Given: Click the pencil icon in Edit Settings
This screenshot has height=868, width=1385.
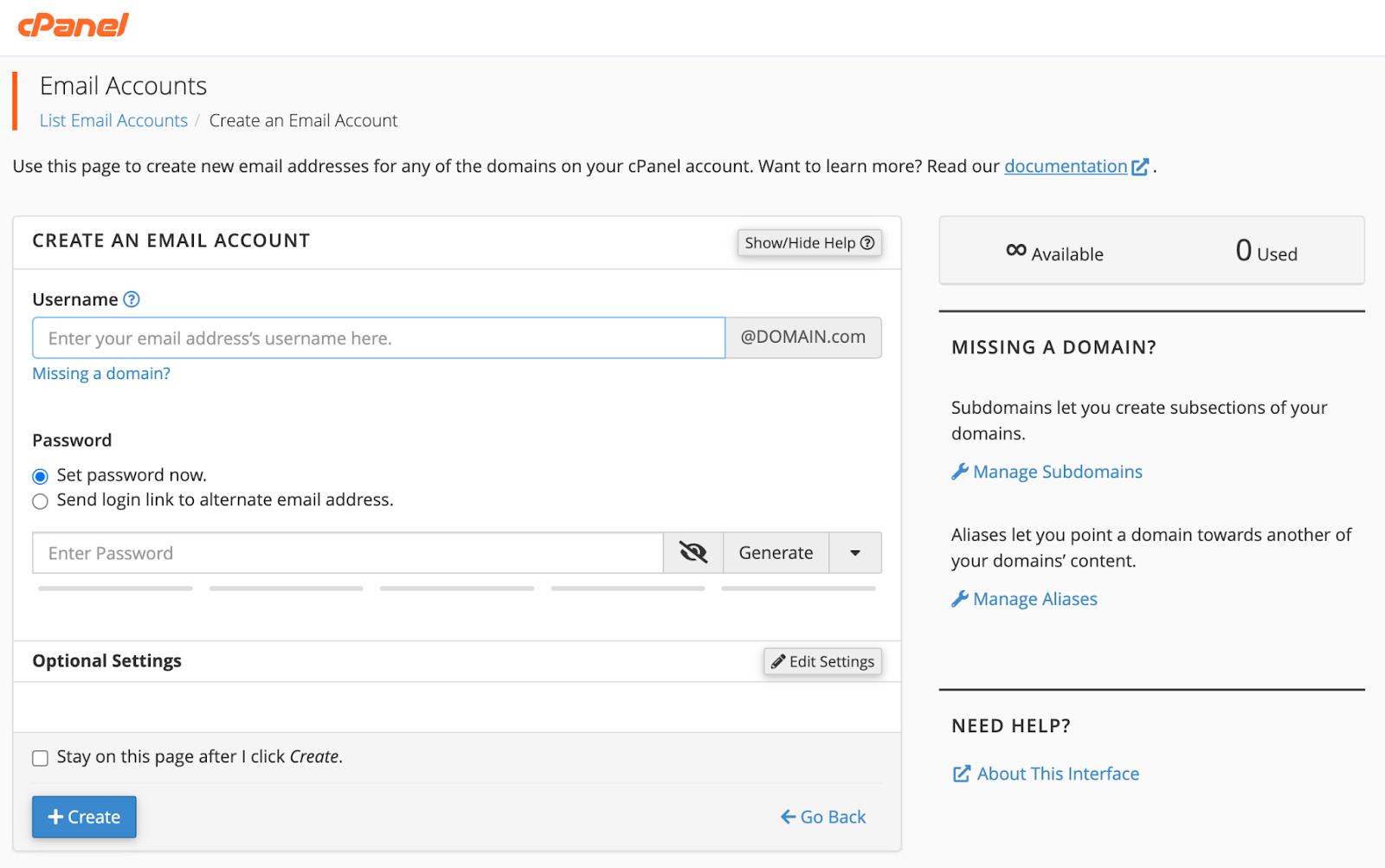Looking at the screenshot, I should [778, 662].
